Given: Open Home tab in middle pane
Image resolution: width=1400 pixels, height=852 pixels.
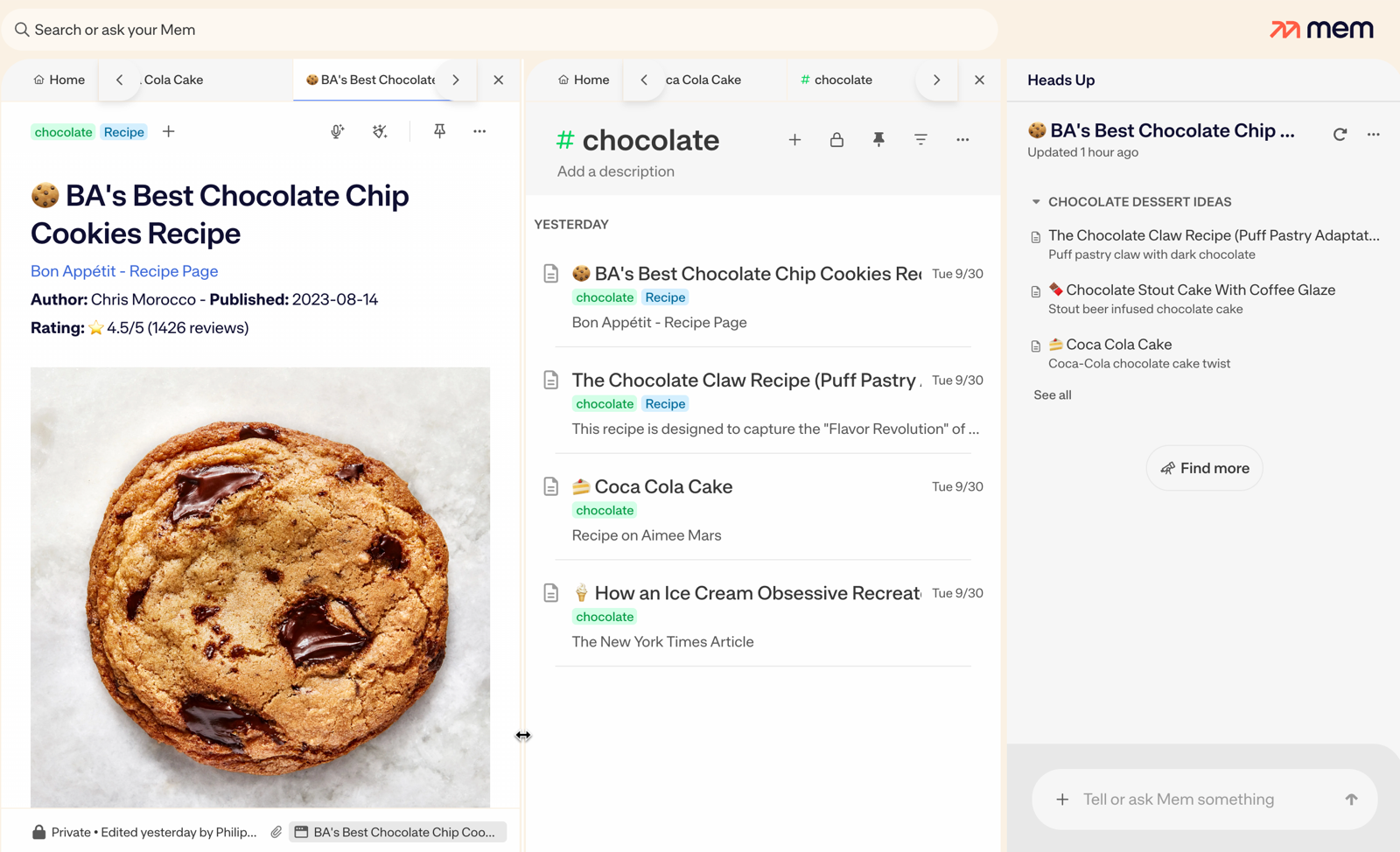Looking at the screenshot, I should coord(584,80).
